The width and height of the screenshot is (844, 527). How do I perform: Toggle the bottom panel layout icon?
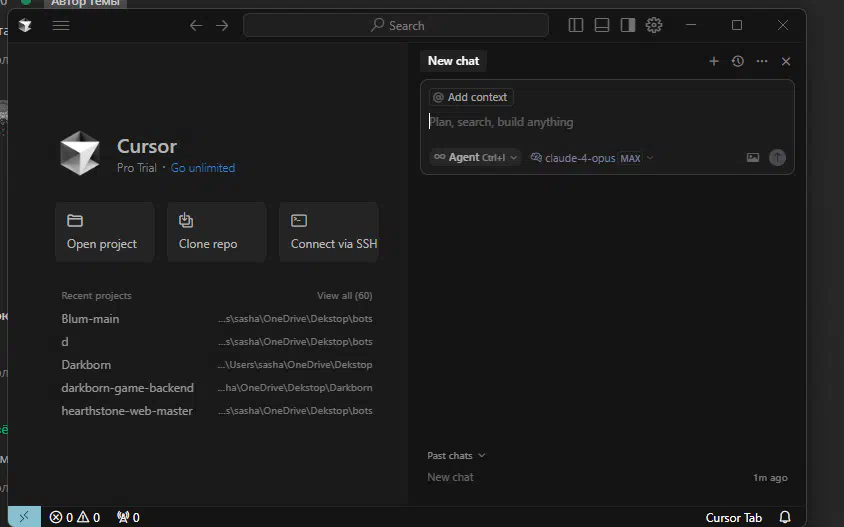pyautogui.click(x=602, y=25)
